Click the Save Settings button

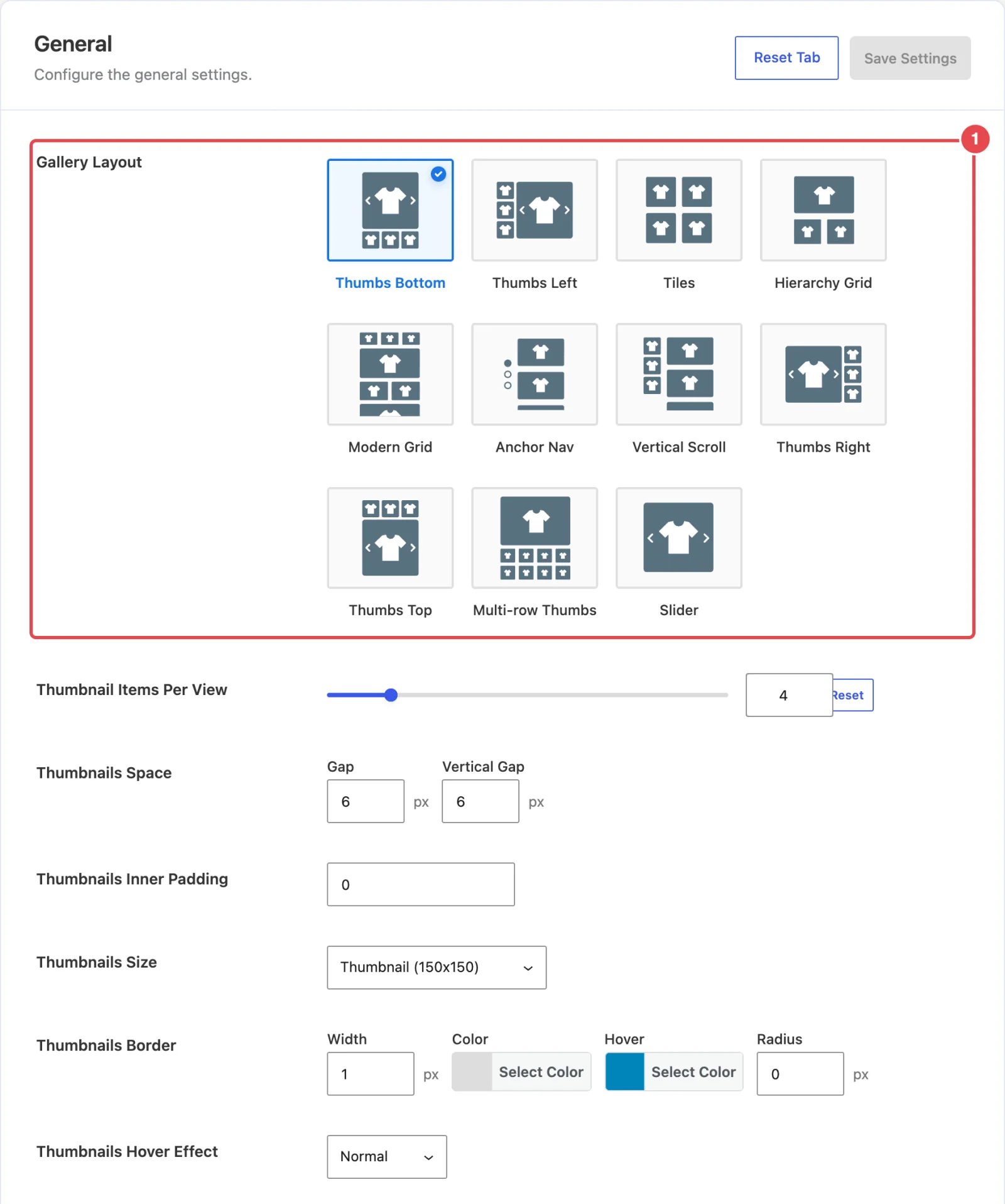click(910, 58)
